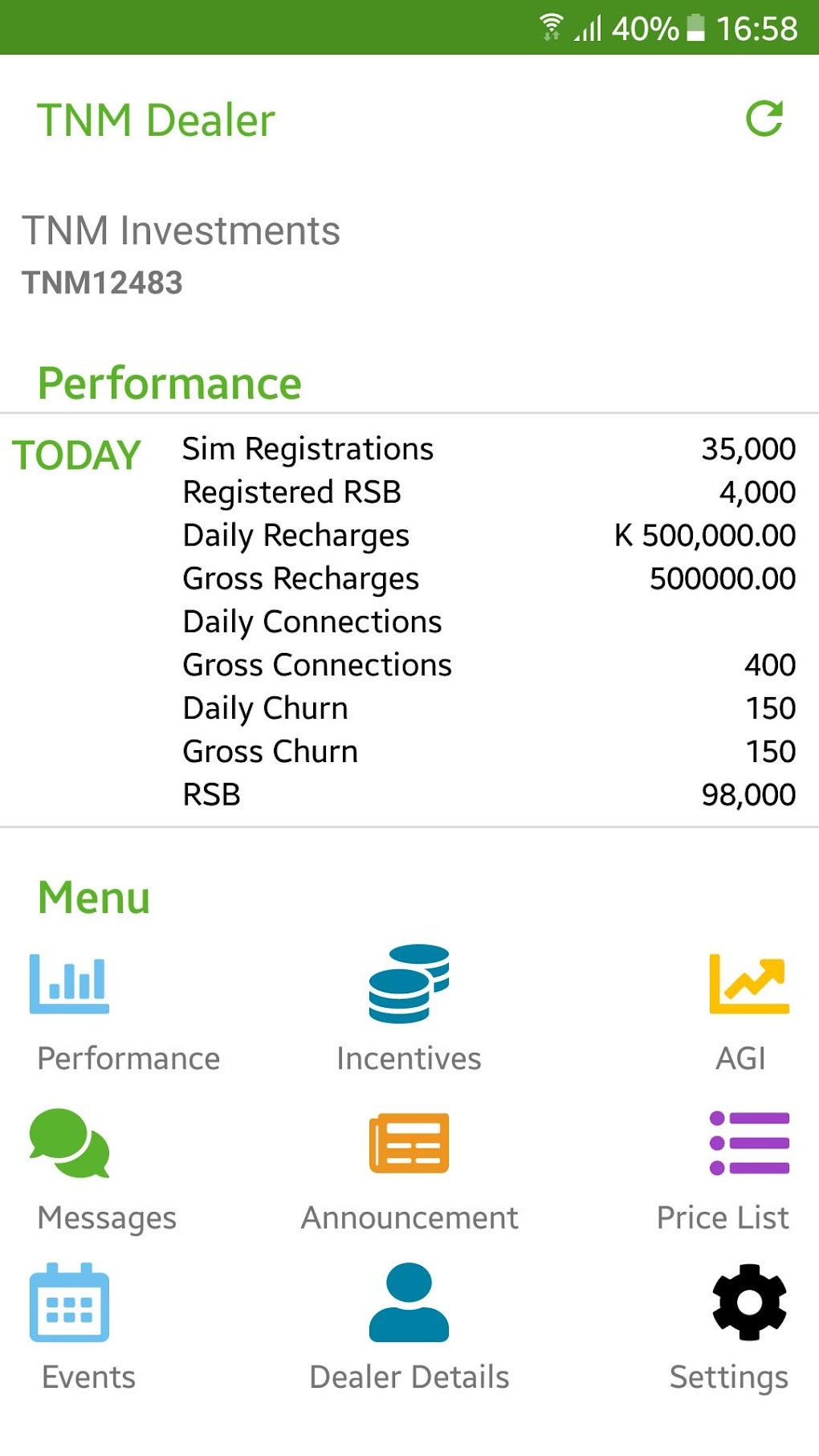
Task: Tap the Wi-Fi status bar icon
Action: pos(551,27)
